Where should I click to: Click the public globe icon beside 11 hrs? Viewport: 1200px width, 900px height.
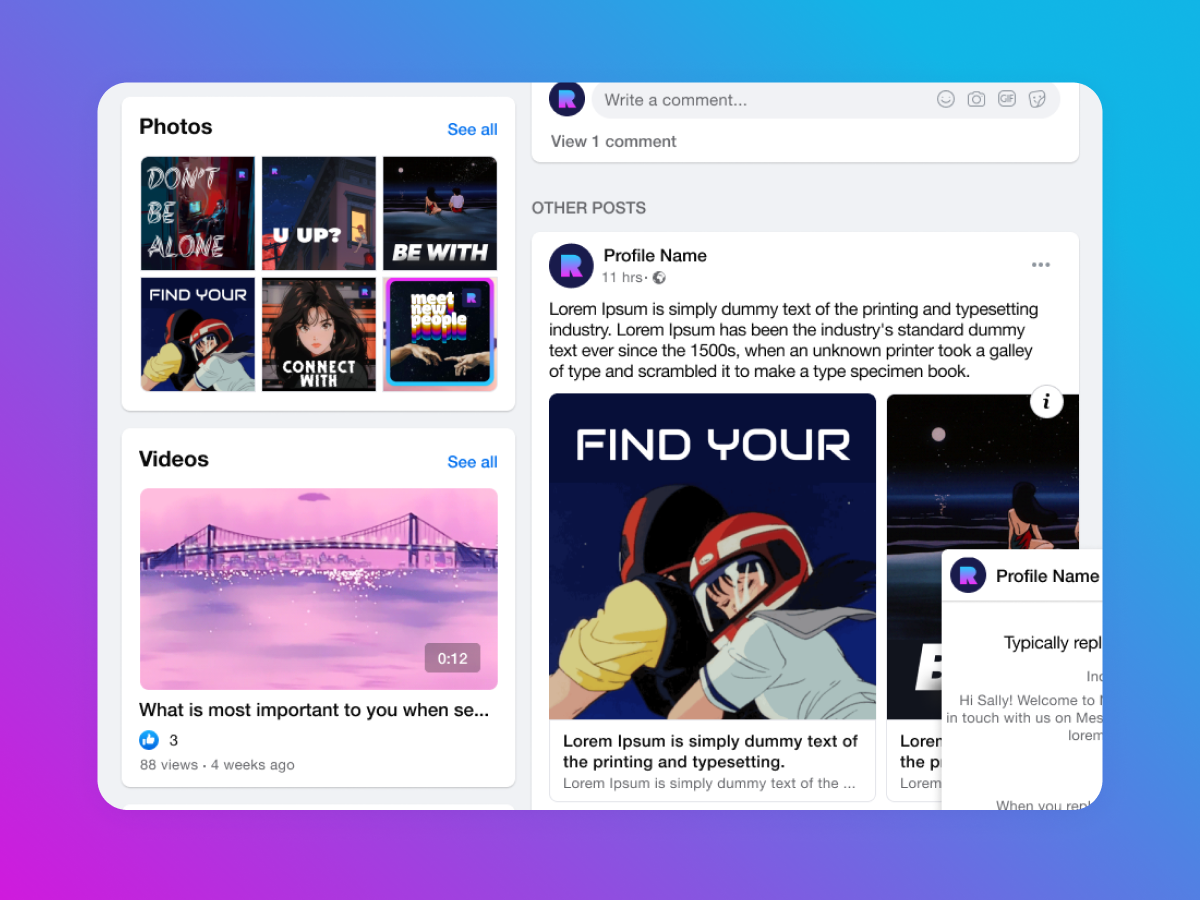pos(659,278)
